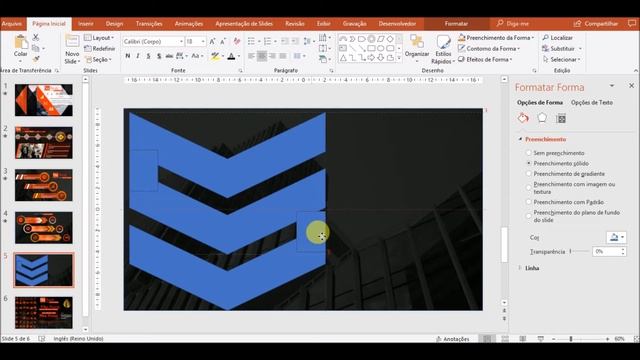Open the fill and line paint bucket tab
The image size is (640, 360).
523,118
